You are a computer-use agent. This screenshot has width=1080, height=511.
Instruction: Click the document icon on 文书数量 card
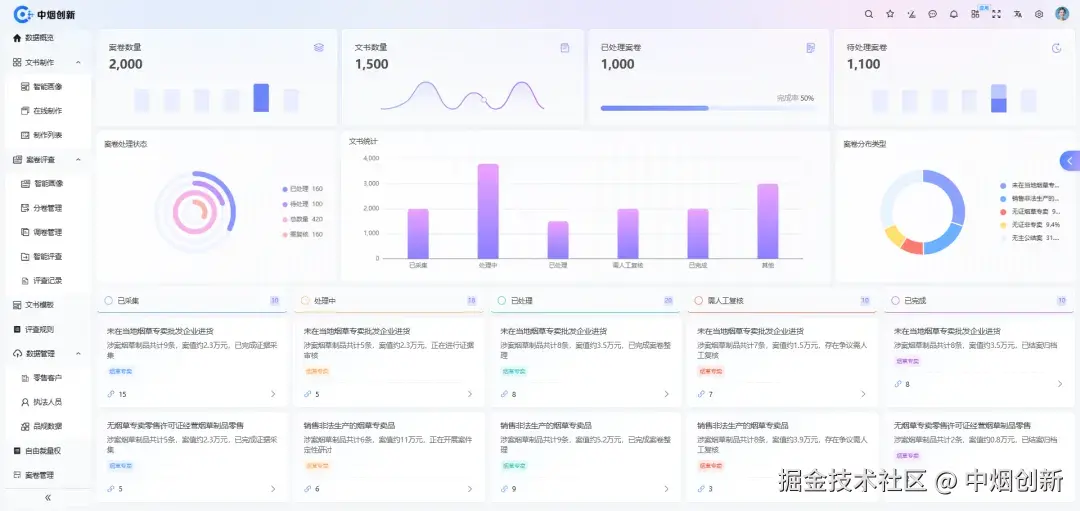coord(565,48)
